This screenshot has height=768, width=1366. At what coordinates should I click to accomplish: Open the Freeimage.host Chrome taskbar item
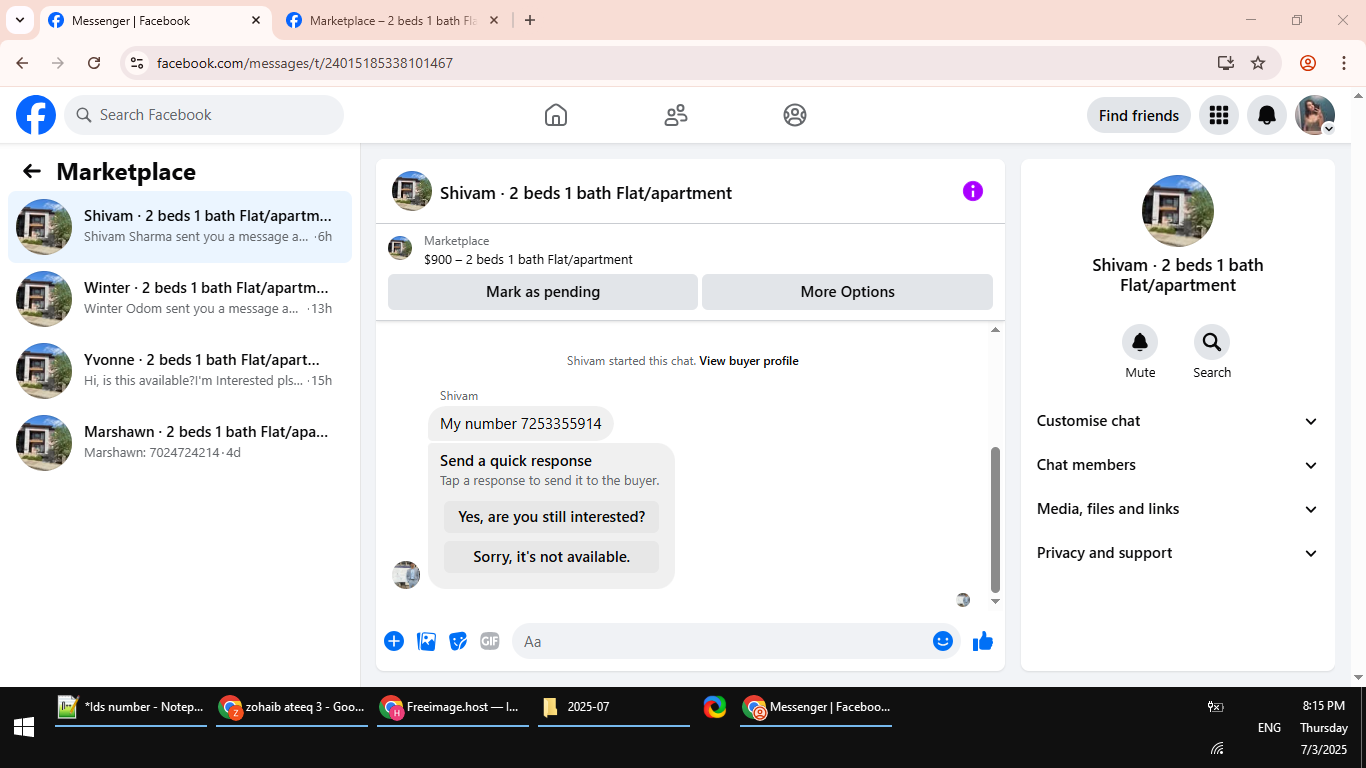click(x=453, y=707)
